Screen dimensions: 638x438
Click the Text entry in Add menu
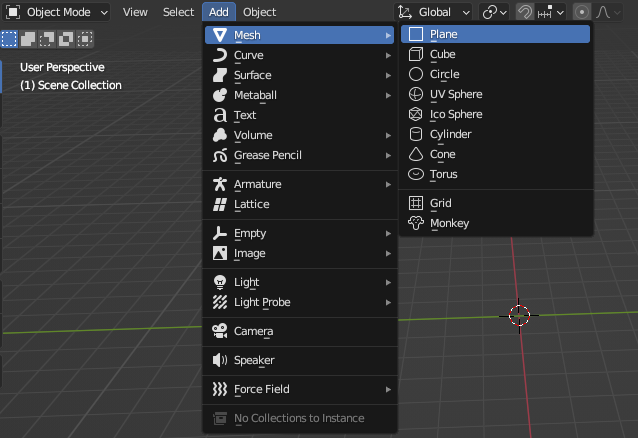(x=245, y=115)
